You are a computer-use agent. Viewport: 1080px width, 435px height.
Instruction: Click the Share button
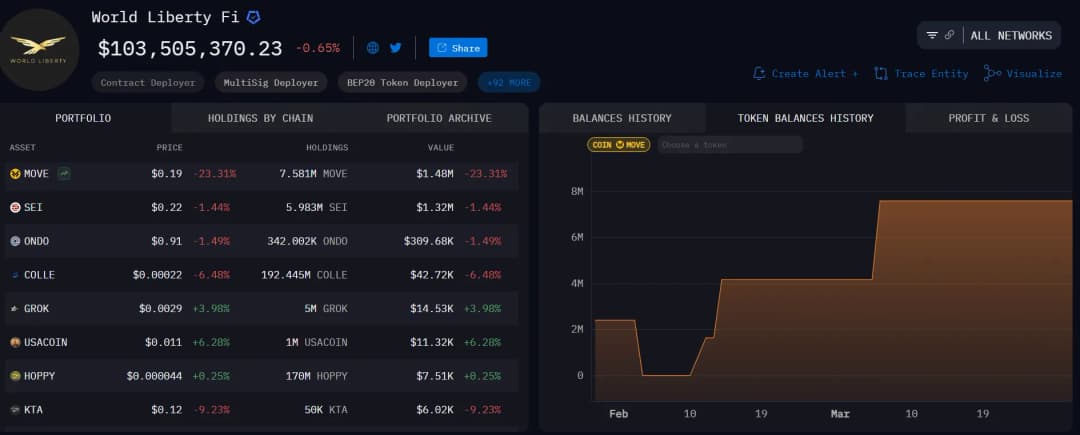click(458, 47)
